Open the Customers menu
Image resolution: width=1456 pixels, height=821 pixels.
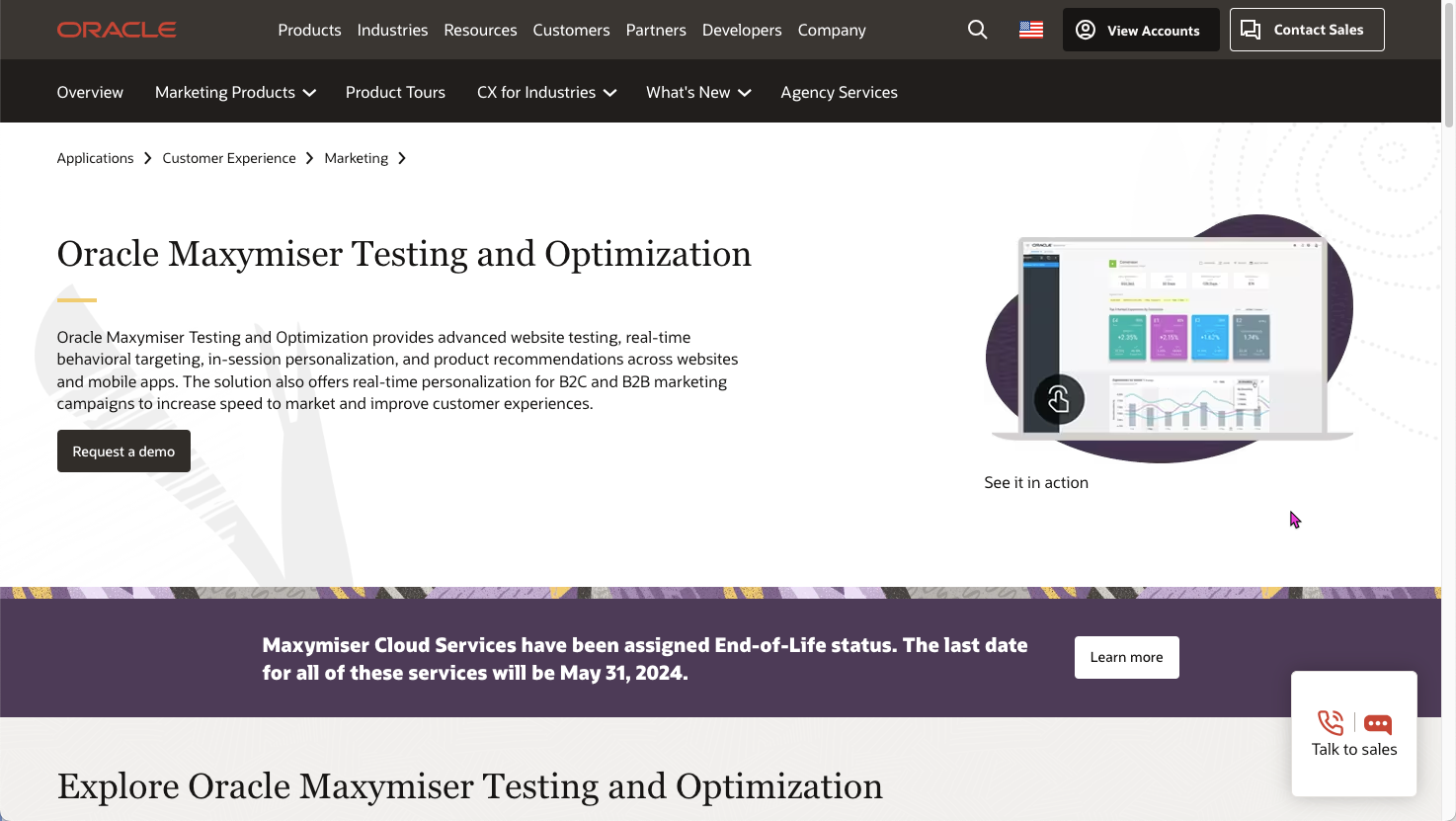click(571, 30)
